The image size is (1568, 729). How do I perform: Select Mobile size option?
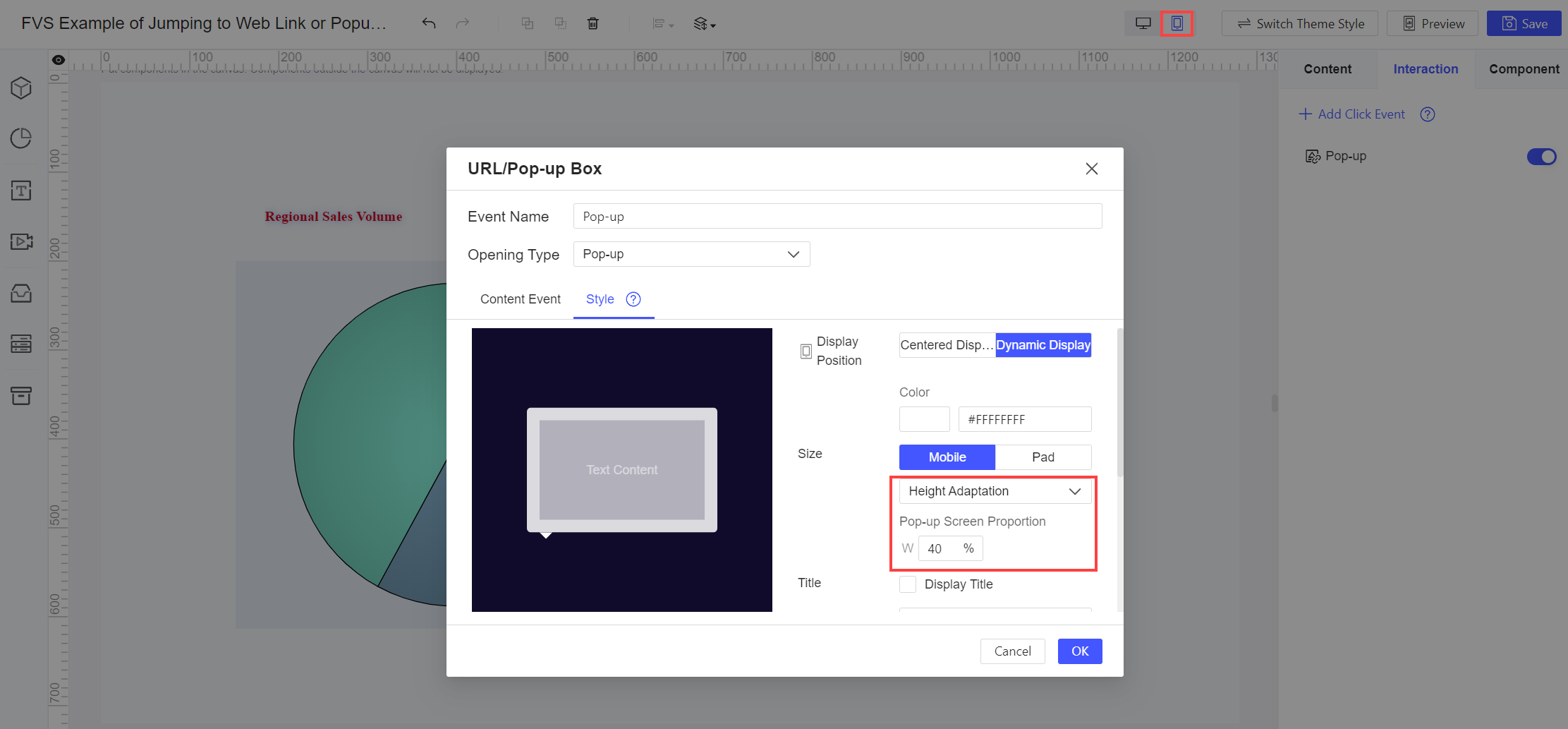tap(947, 457)
